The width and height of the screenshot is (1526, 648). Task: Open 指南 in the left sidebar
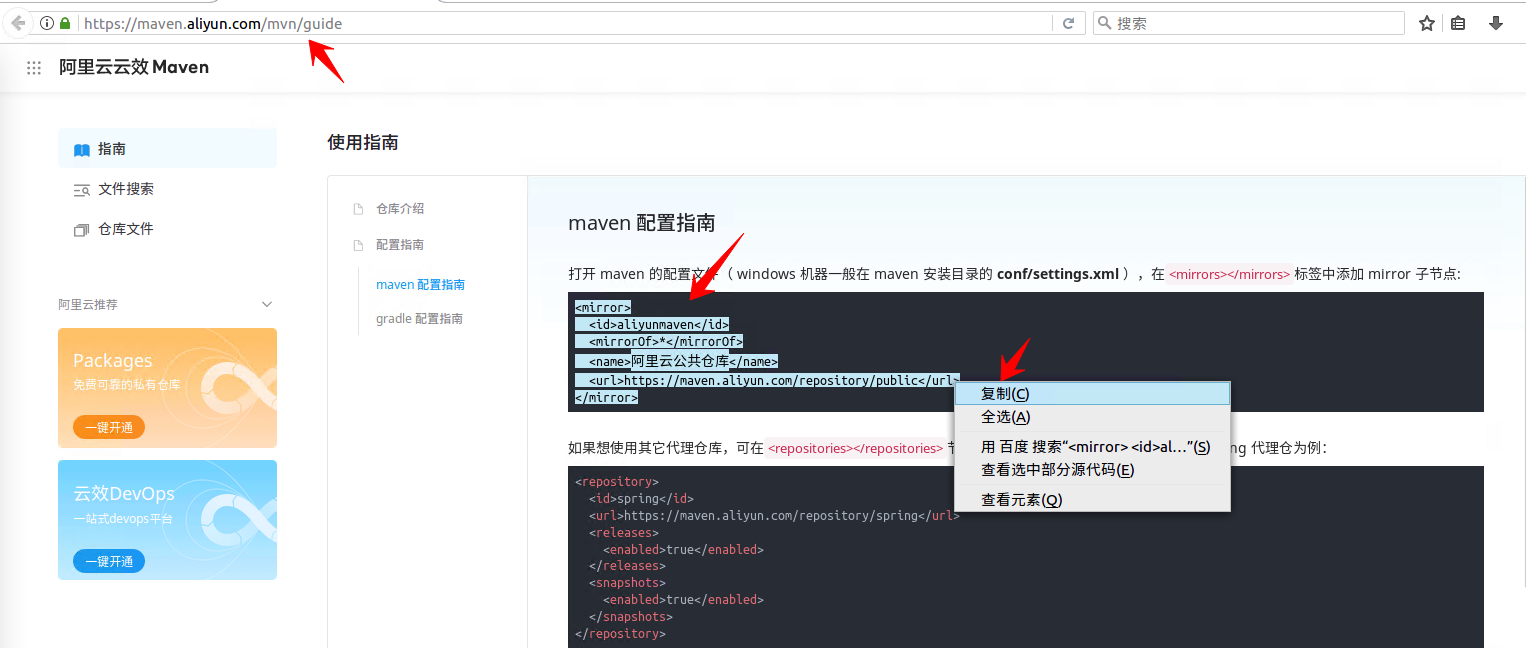tap(167, 149)
